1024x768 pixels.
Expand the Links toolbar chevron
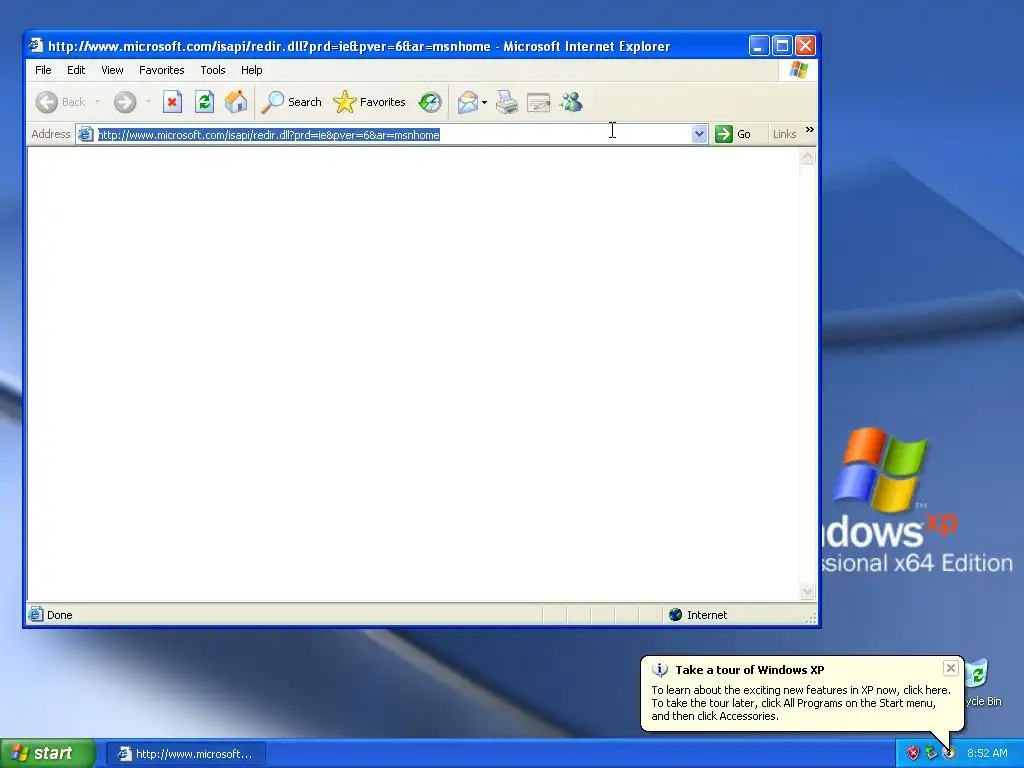click(x=810, y=130)
